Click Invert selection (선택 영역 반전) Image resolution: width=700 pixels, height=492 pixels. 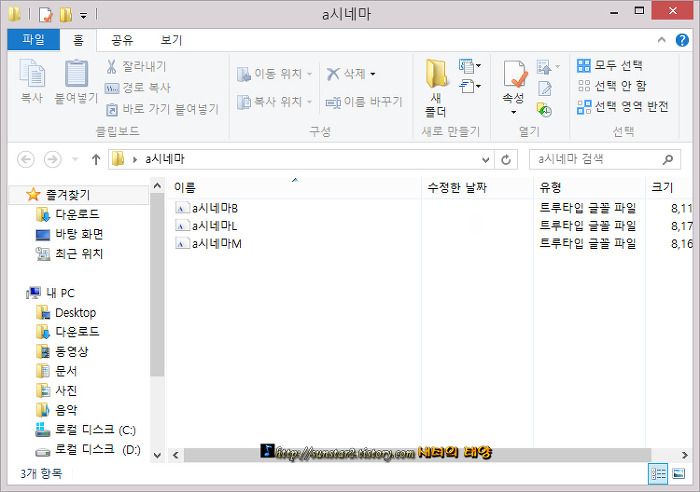coord(623,107)
